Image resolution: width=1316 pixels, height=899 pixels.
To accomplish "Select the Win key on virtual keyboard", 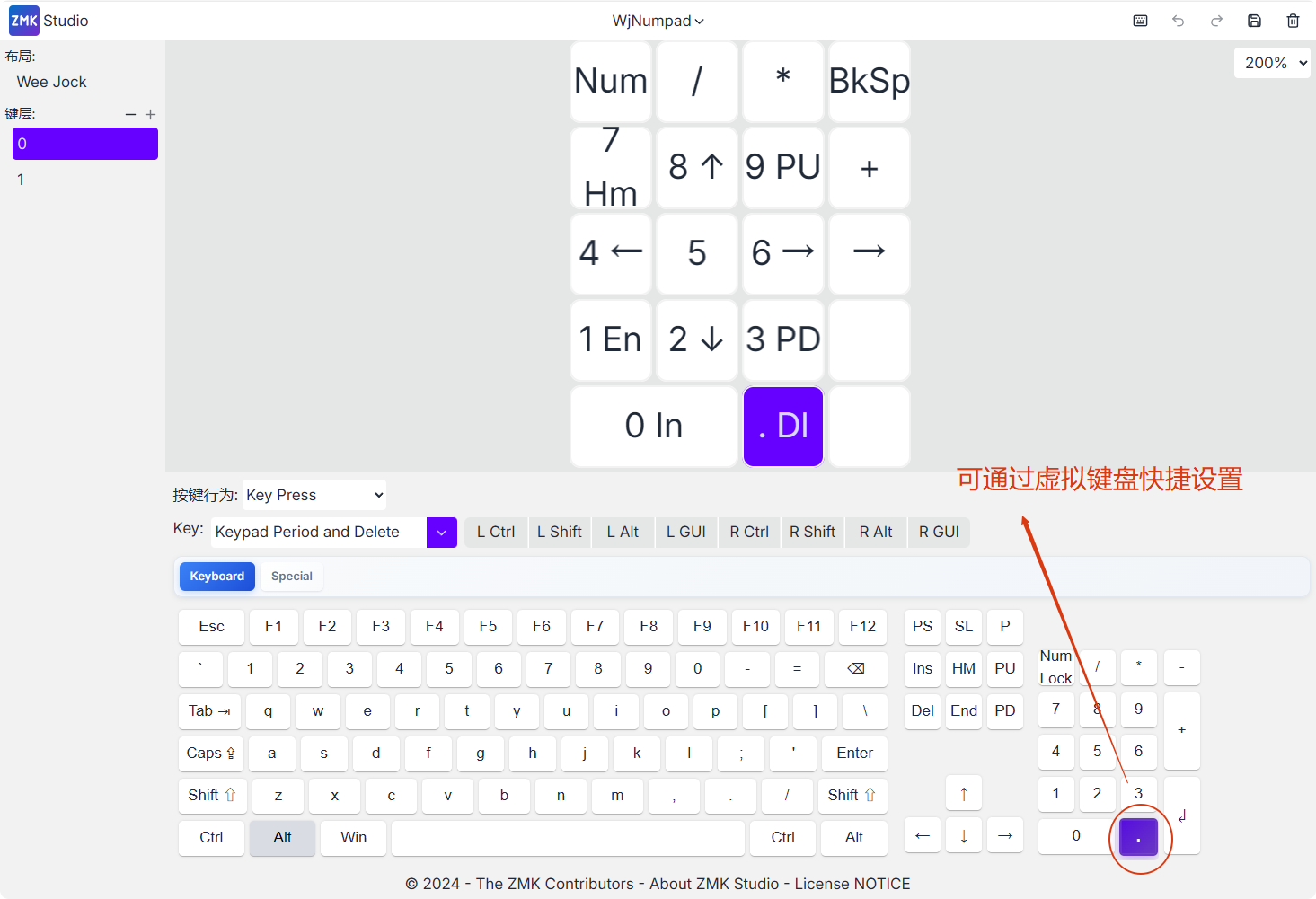I will 354,837.
